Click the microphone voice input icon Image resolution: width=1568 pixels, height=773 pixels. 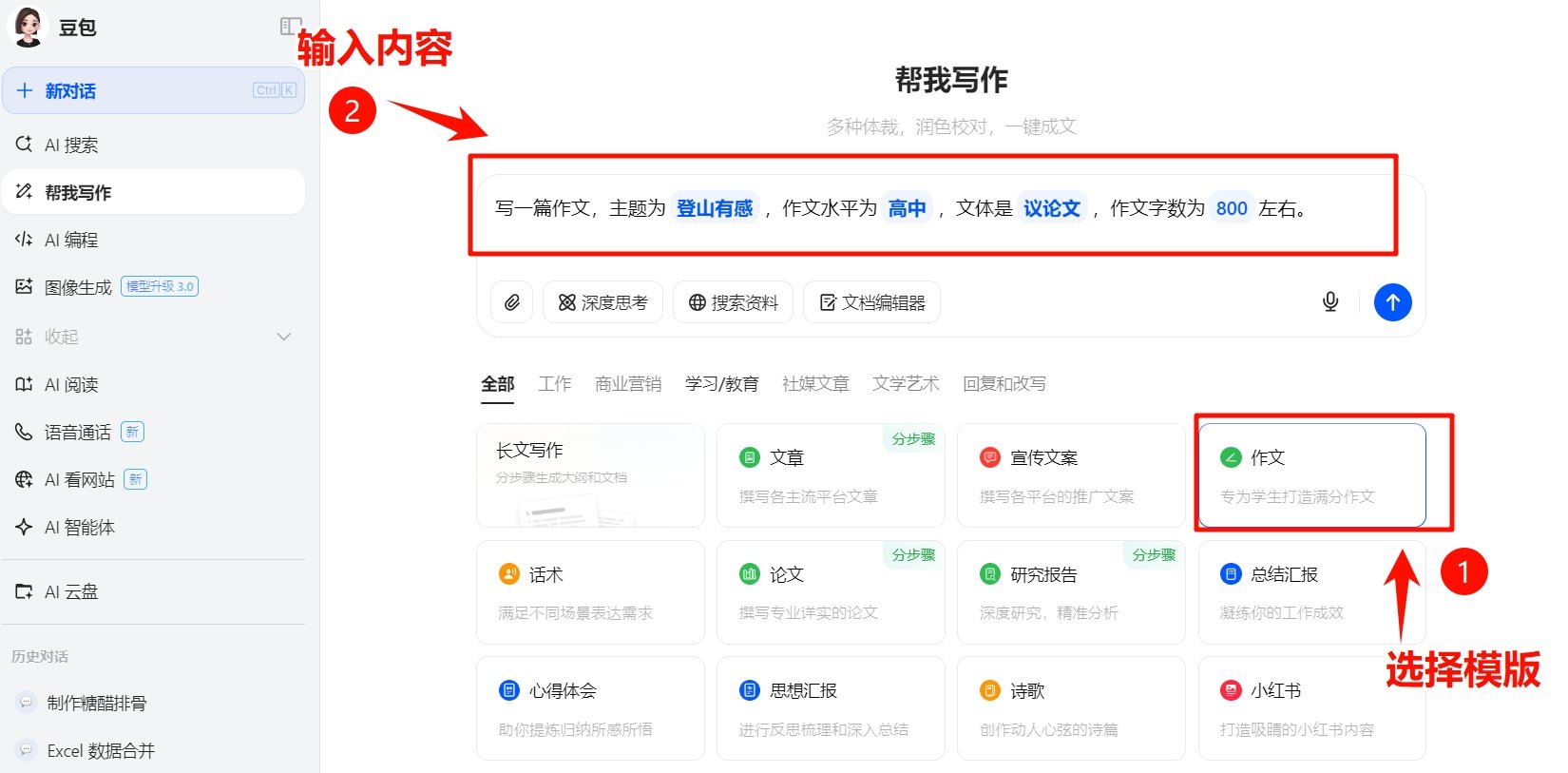point(1330,302)
